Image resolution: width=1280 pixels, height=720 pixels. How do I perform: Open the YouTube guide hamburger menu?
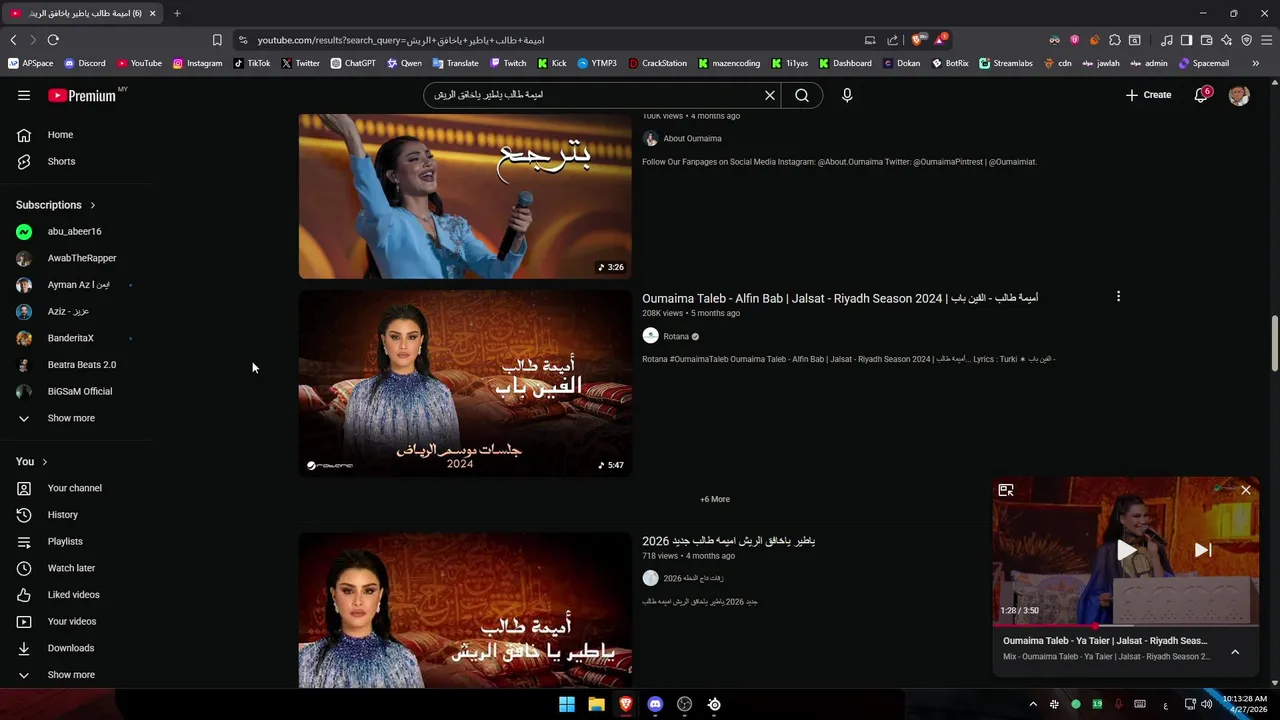tap(24, 95)
